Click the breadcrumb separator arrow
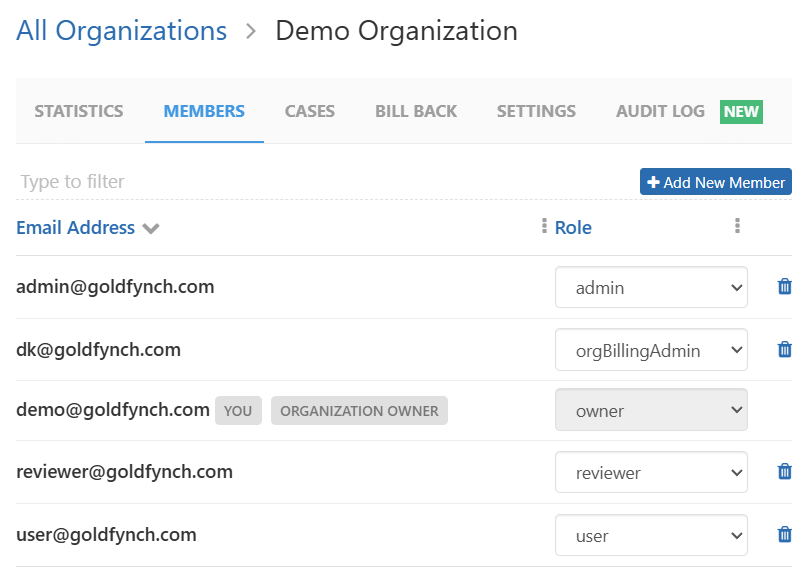The height and width of the screenshot is (574, 808). click(x=251, y=31)
